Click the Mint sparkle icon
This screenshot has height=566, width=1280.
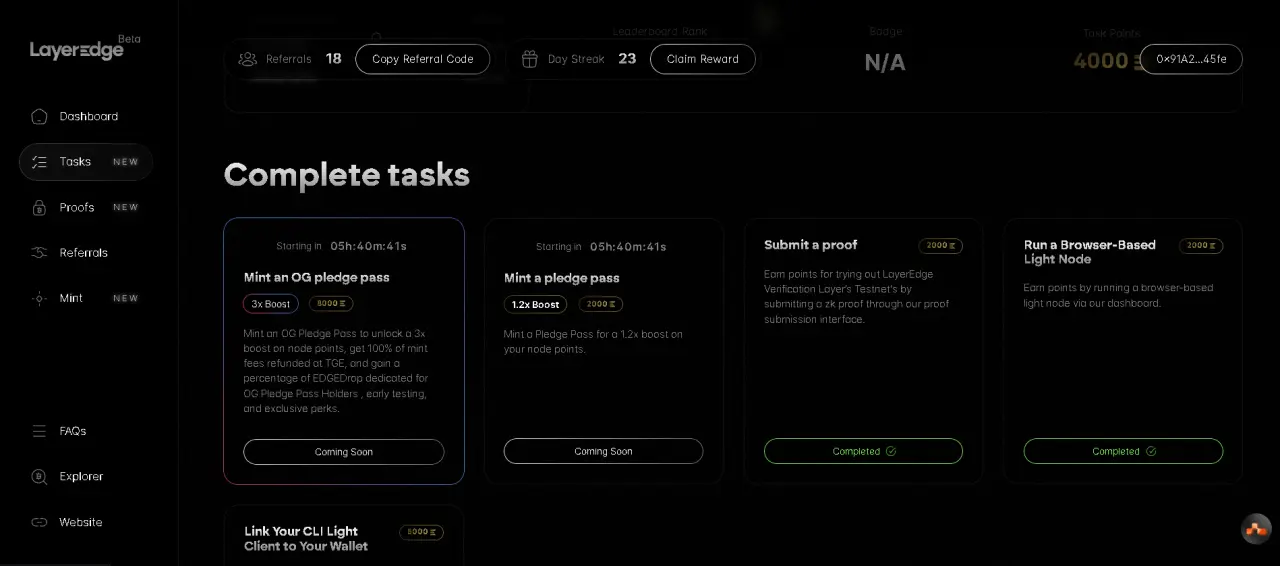click(x=39, y=298)
